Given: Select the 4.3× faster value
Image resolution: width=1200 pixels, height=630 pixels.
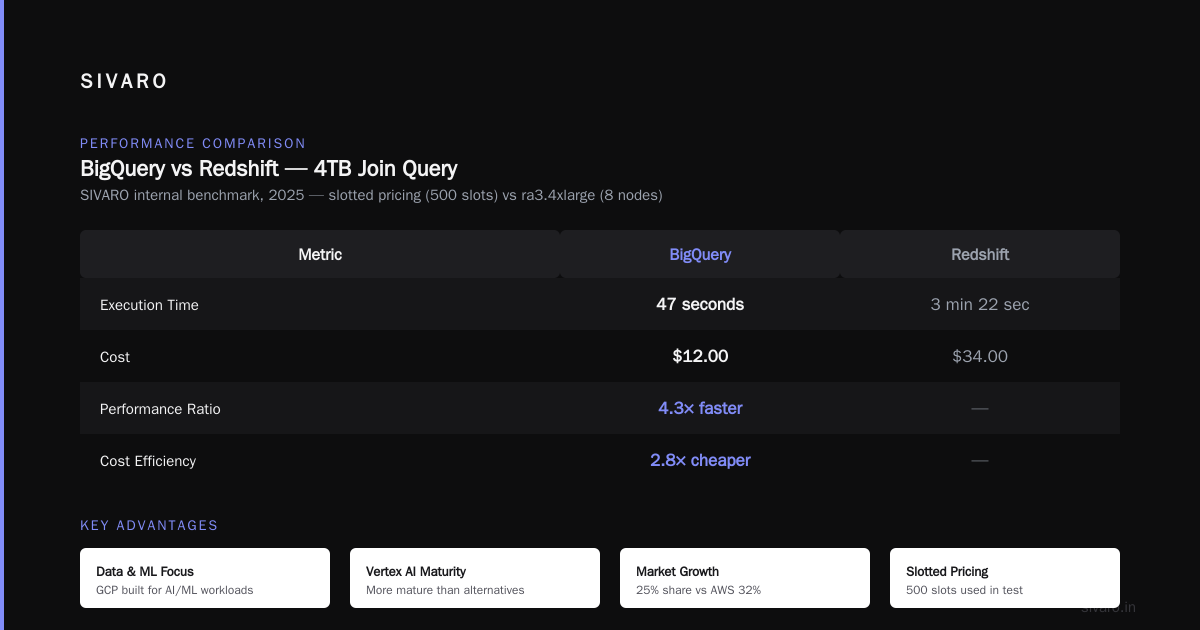Looking at the screenshot, I should 700,408.
